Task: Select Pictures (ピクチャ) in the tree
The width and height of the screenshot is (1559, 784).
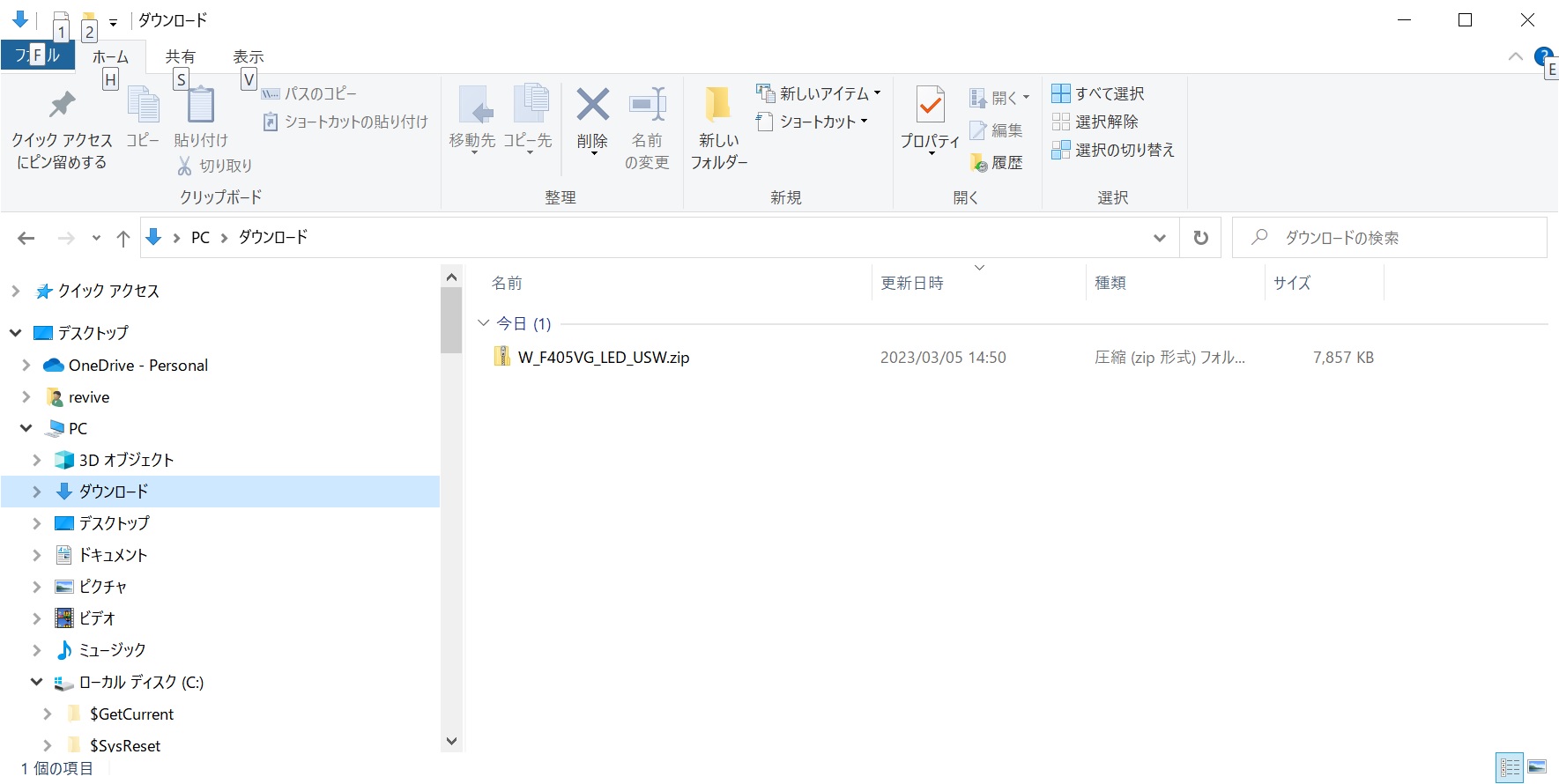Action: 102,587
